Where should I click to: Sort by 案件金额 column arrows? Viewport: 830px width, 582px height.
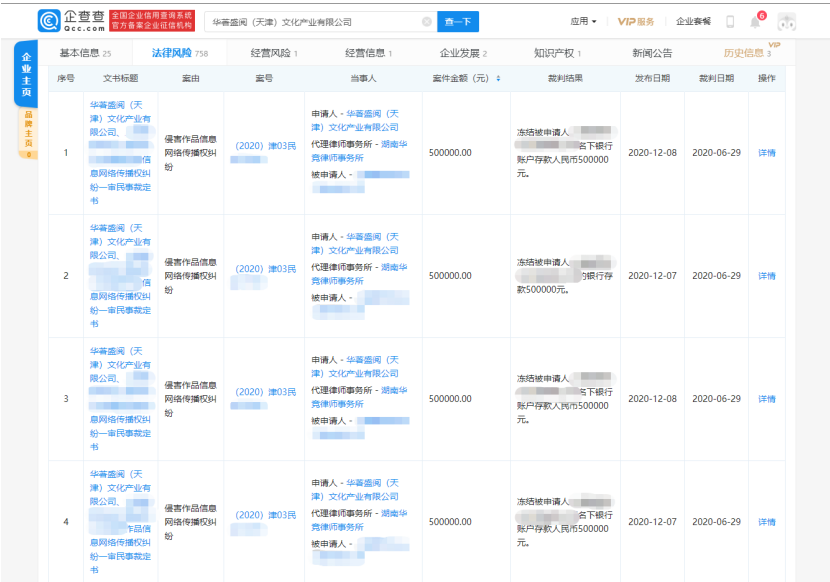498,78
